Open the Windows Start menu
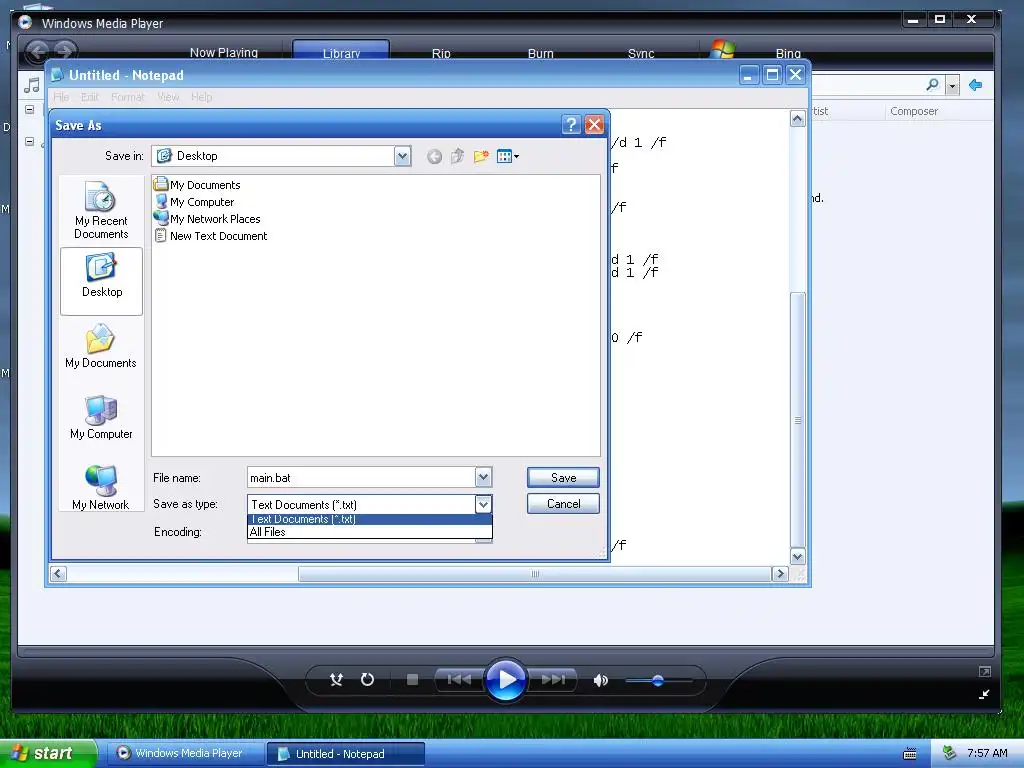Image resolution: width=1024 pixels, height=768 pixels. (x=47, y=753)
